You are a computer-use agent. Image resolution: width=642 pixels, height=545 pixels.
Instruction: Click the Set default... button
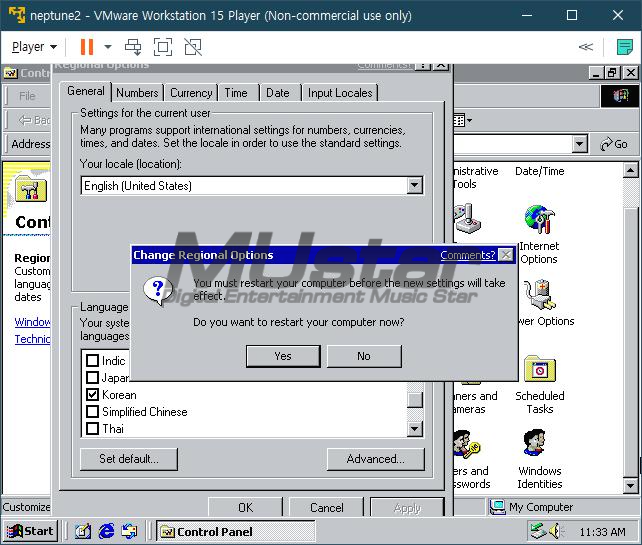129,459
